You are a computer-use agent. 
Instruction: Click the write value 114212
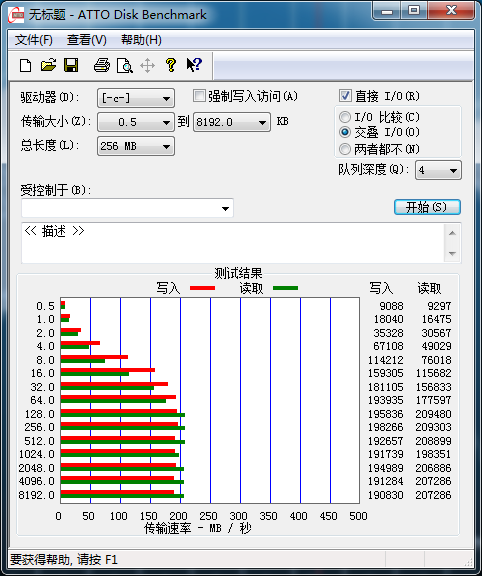pyautogui.click(x=385, y=360)
